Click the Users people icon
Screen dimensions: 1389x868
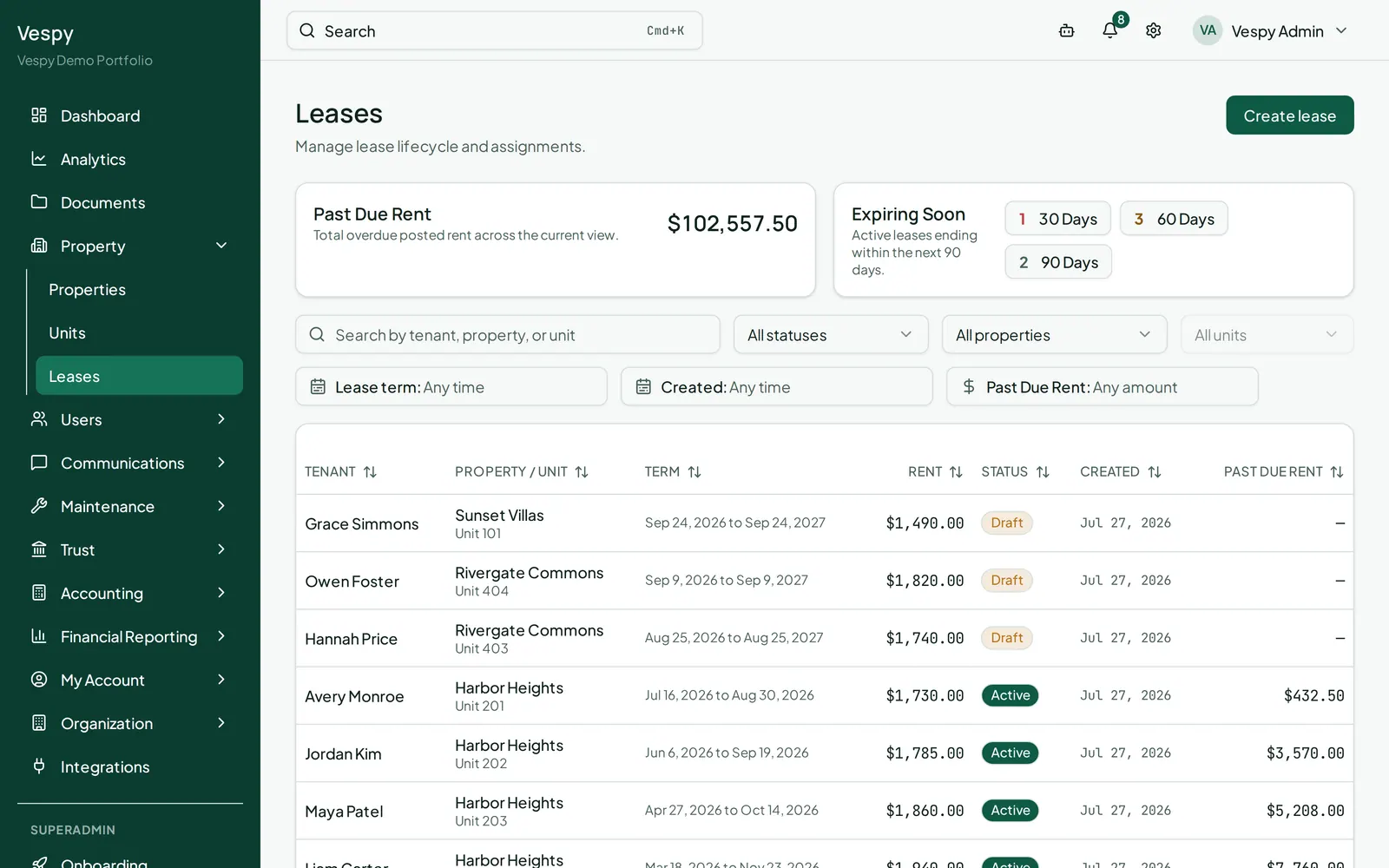tap(39, 418)
